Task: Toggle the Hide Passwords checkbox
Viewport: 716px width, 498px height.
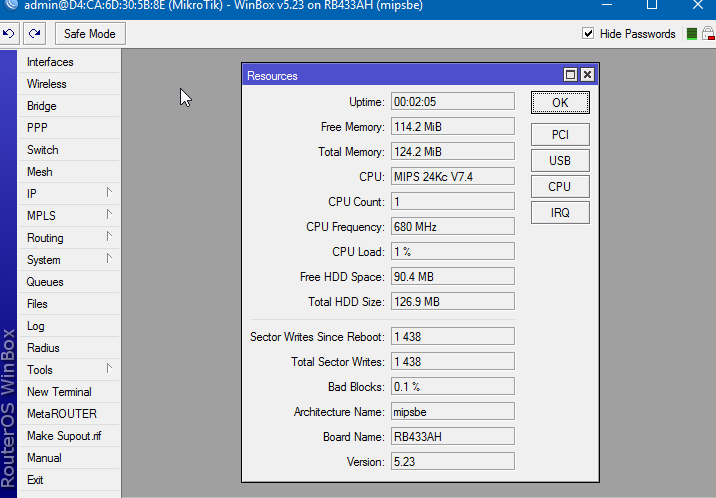Action: tap(588, 33)
